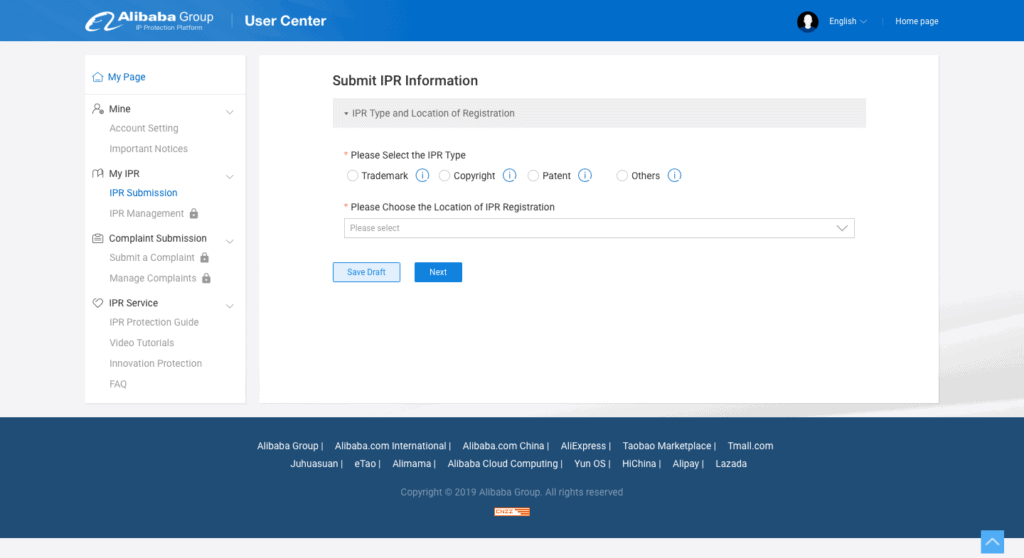This screenshot has height=558, width=1024.
Task: Choose the Patent IPR type option
Action: click(533, 176)
